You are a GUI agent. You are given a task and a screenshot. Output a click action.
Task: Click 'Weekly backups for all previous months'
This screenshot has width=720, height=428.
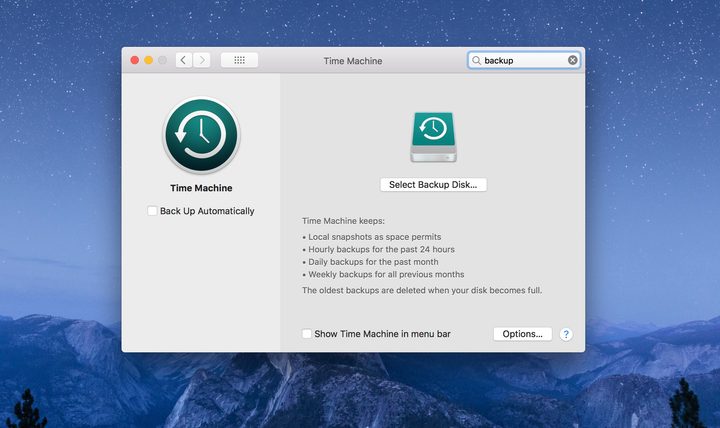383,274
